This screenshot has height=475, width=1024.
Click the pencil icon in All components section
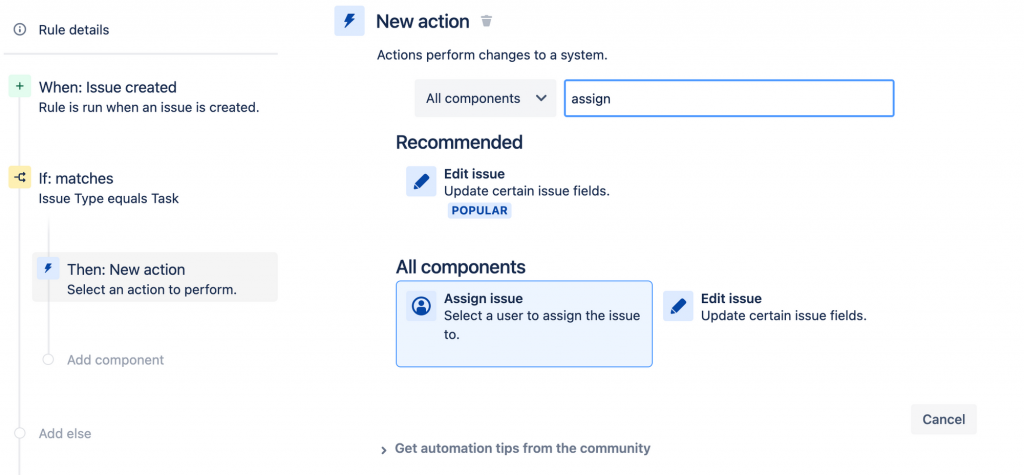click(x=678, y=306)
